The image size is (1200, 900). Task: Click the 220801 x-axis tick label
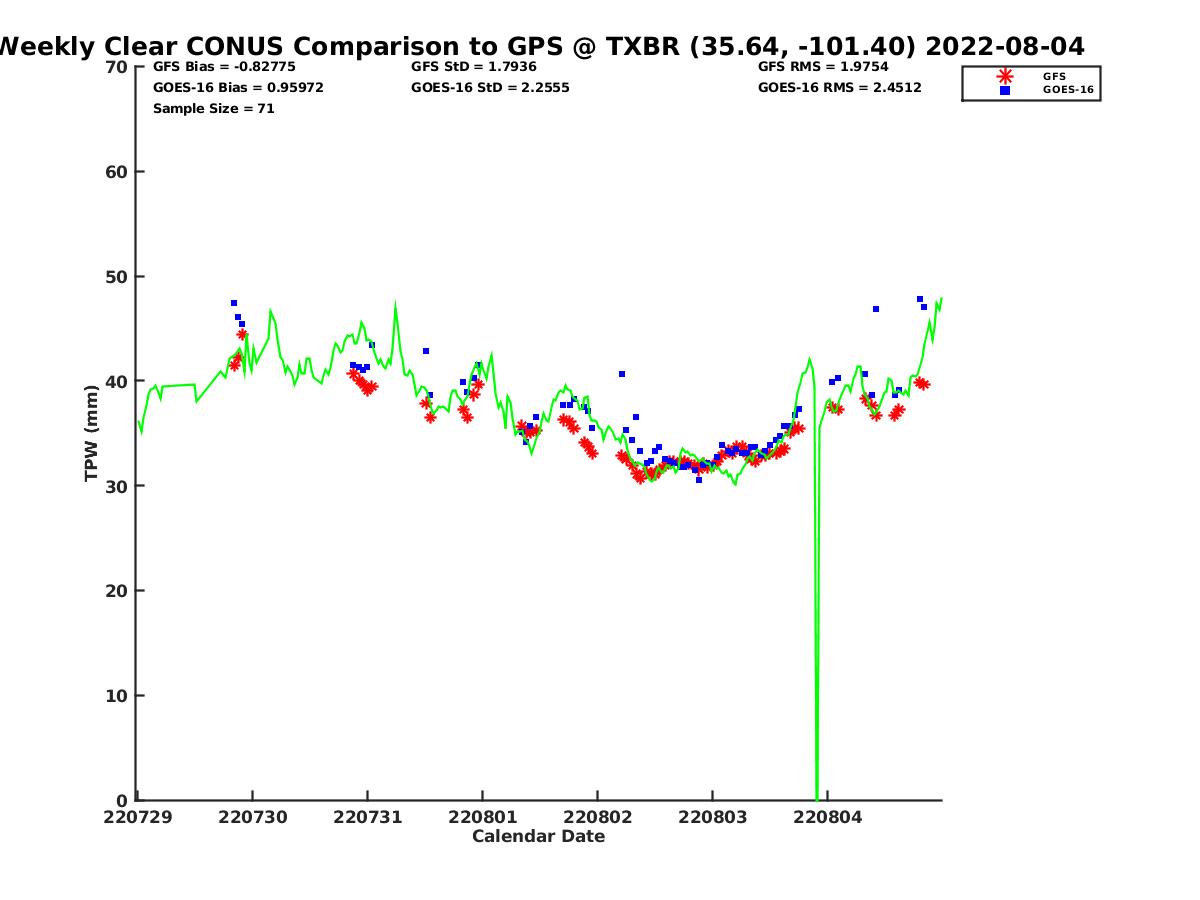click(x=481, y=817)
